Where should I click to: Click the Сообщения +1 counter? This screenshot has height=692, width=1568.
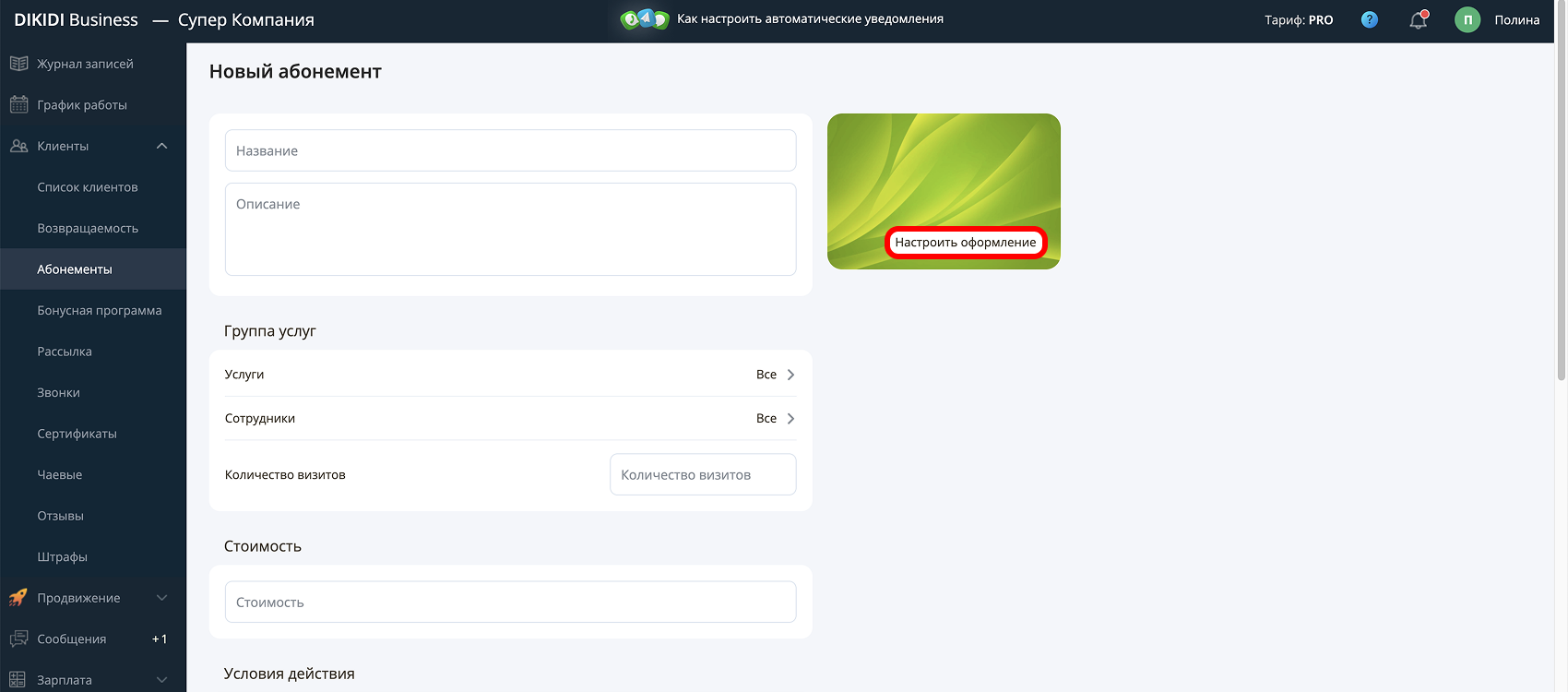pyautogui.click(x=160, y=638)
